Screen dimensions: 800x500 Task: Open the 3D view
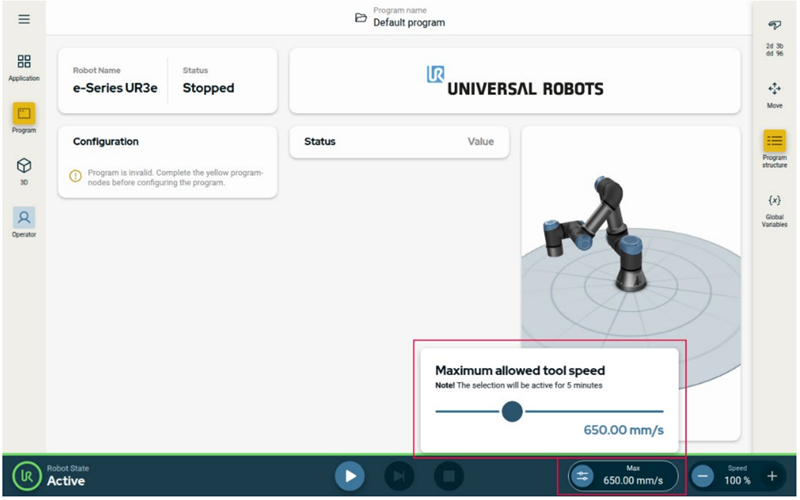tap(24, 170)
